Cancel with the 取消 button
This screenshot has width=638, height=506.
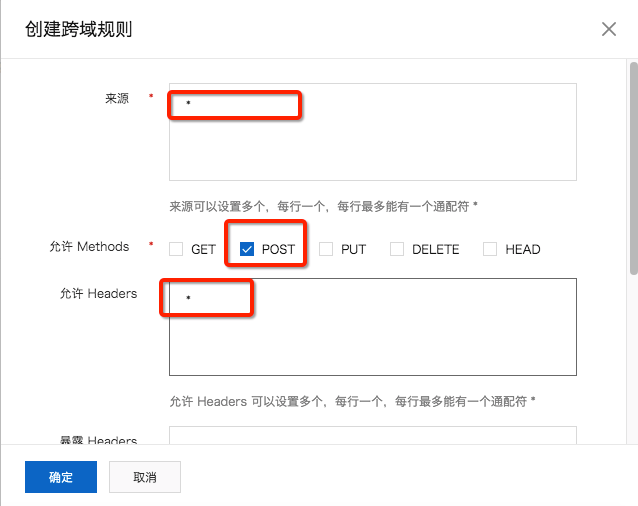tap(145, 477)
